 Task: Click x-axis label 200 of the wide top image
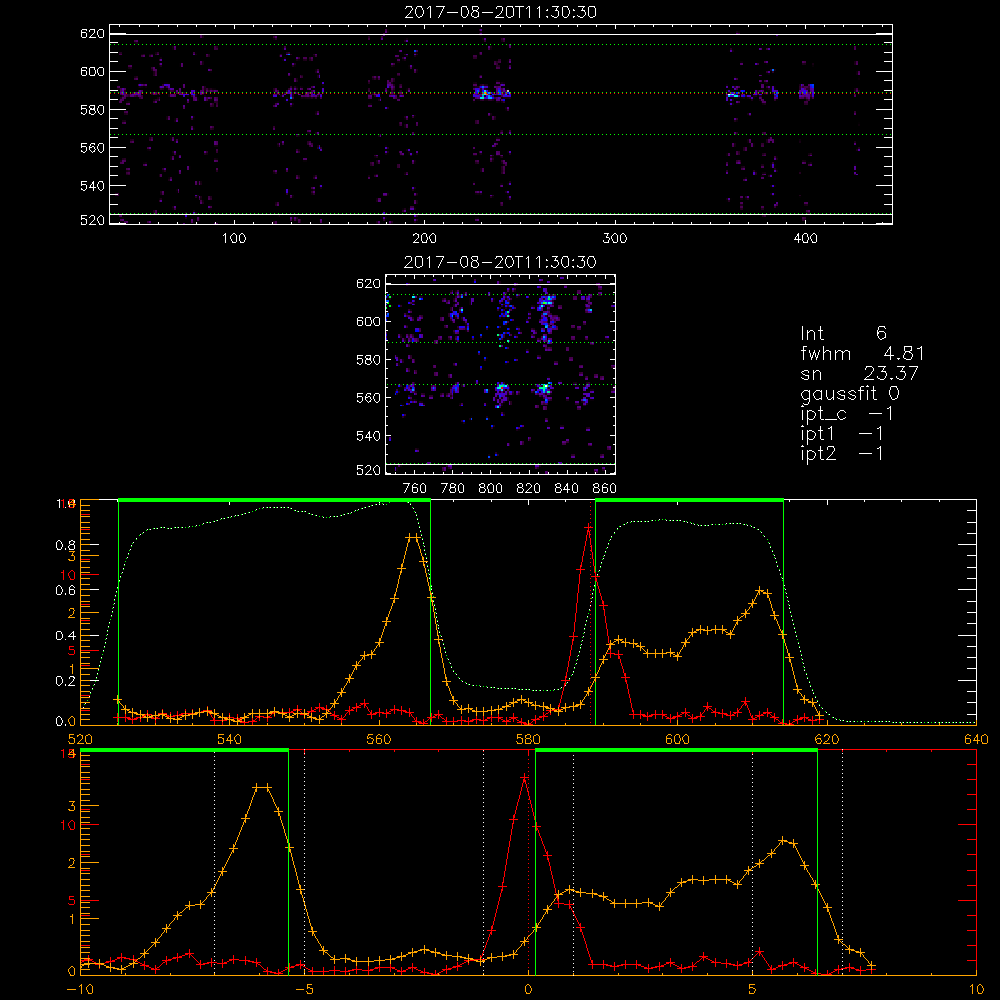(424, 239)
